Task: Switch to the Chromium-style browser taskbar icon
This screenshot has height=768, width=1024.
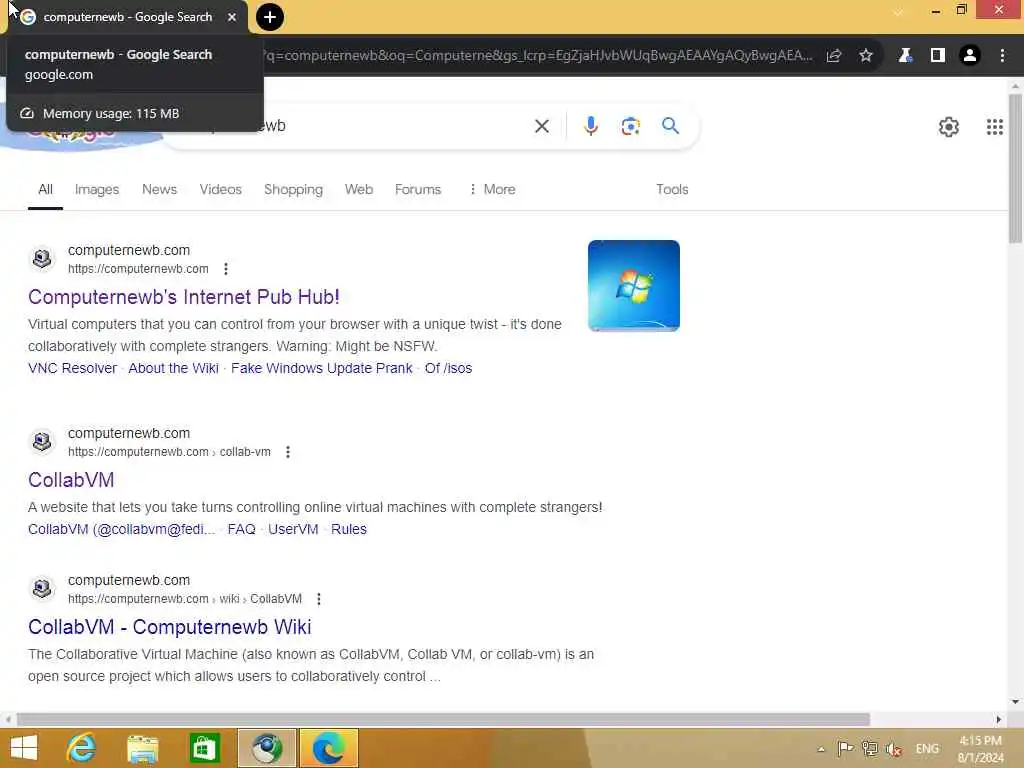Action: click(266, 748)
